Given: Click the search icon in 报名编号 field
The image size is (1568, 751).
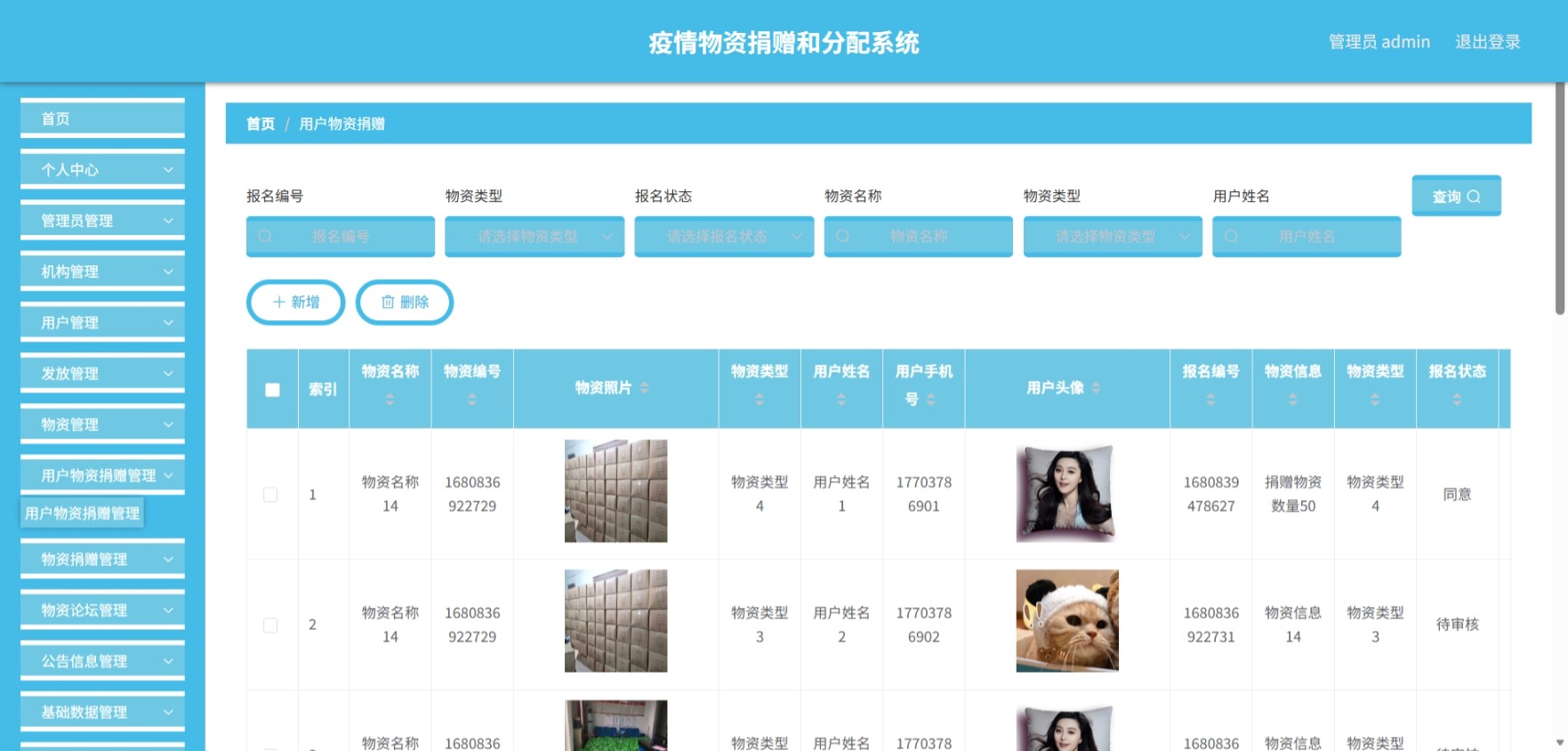Looking at the screenshot, I should pos(265,236).
